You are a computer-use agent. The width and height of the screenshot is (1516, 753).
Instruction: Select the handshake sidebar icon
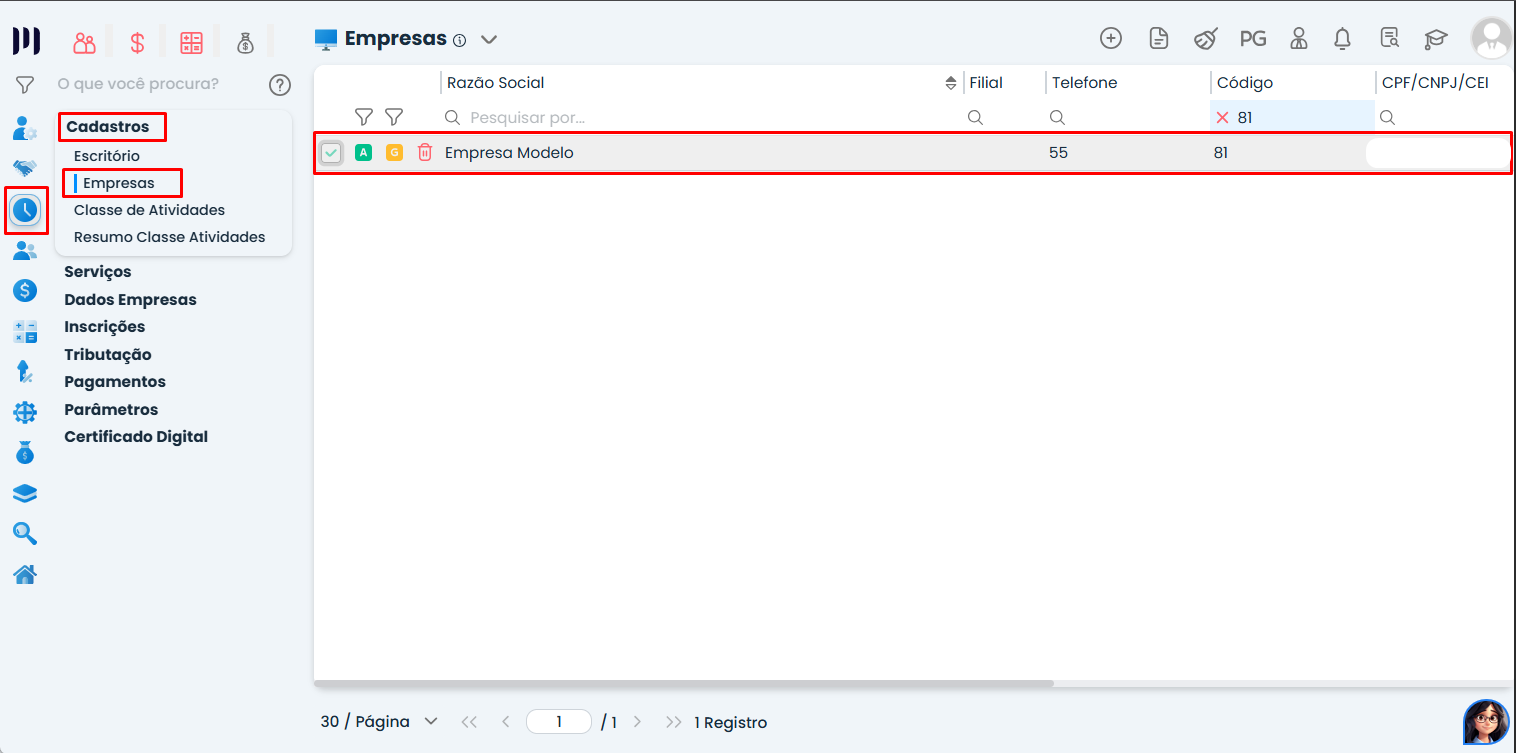coord(25,168)
